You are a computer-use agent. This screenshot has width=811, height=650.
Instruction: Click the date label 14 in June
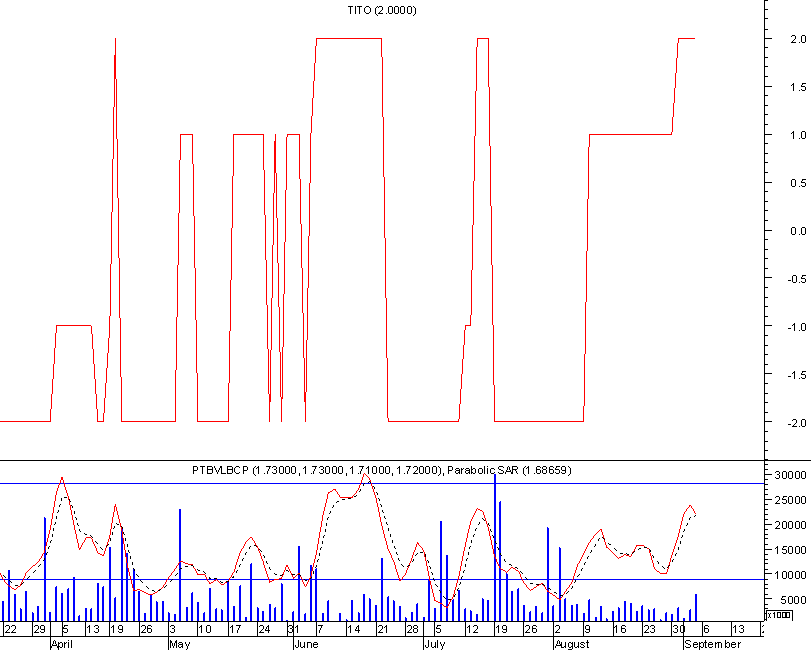pos(353,629)
